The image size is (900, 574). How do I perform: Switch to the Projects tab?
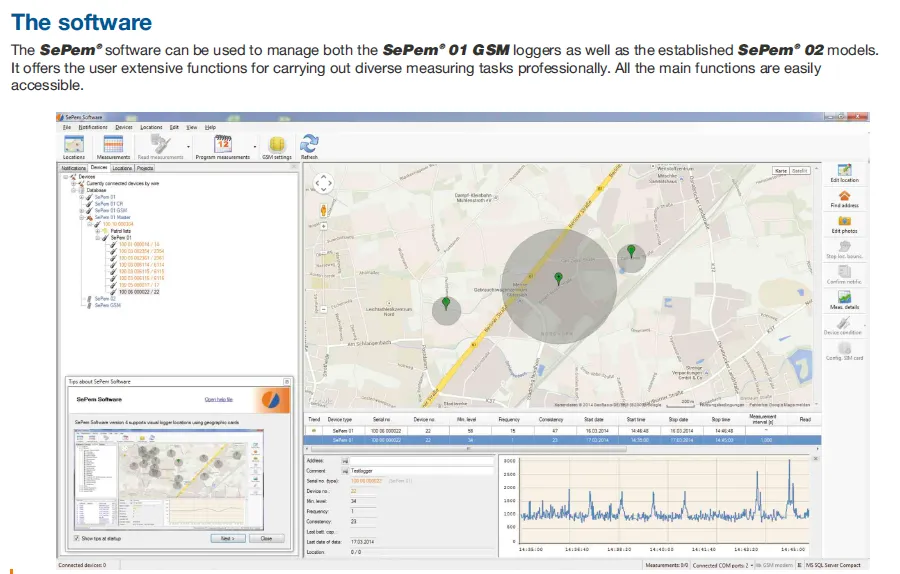(x=145, y=168)
